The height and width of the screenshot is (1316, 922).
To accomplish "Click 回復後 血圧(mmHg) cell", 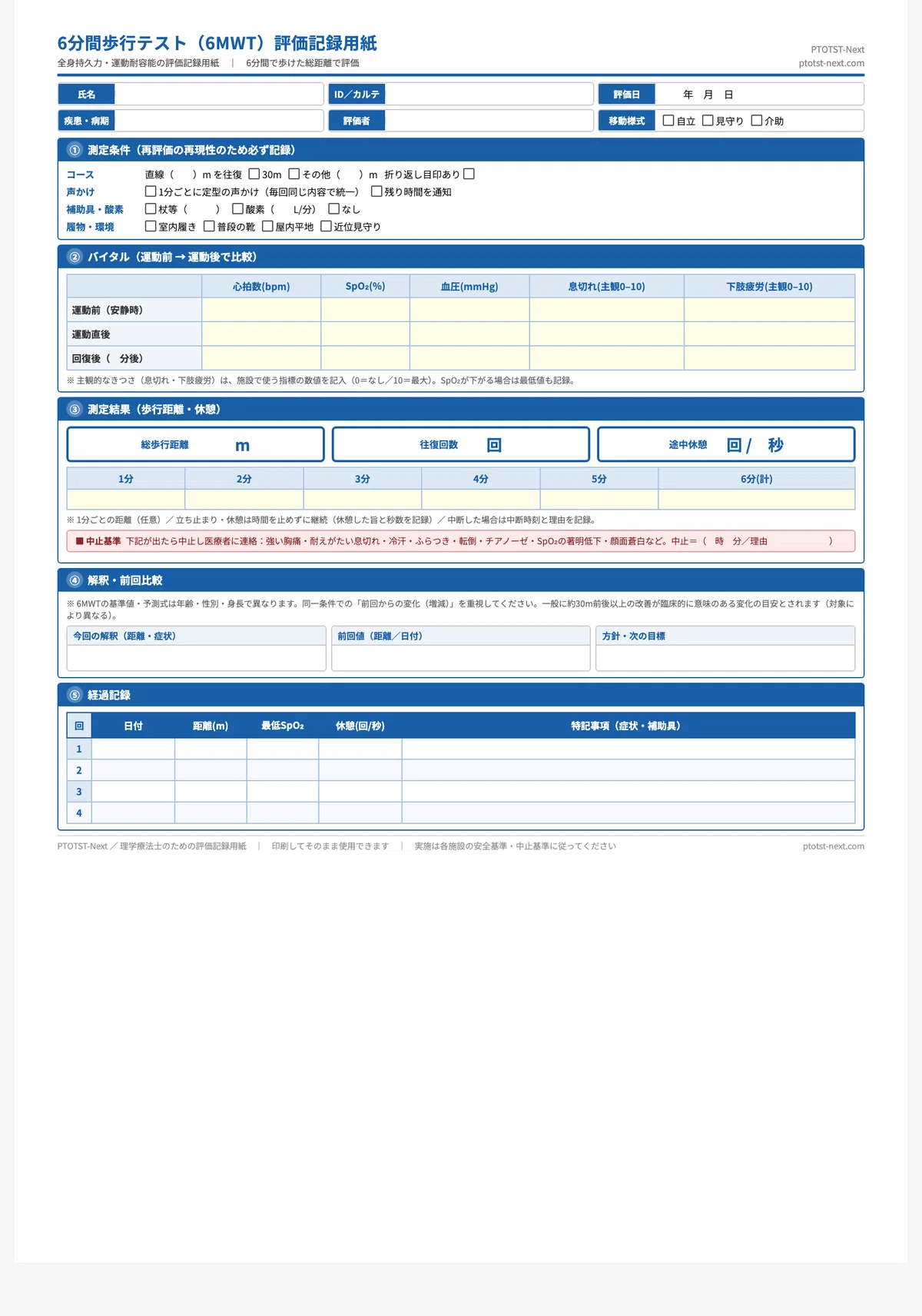I will [469, 358].
